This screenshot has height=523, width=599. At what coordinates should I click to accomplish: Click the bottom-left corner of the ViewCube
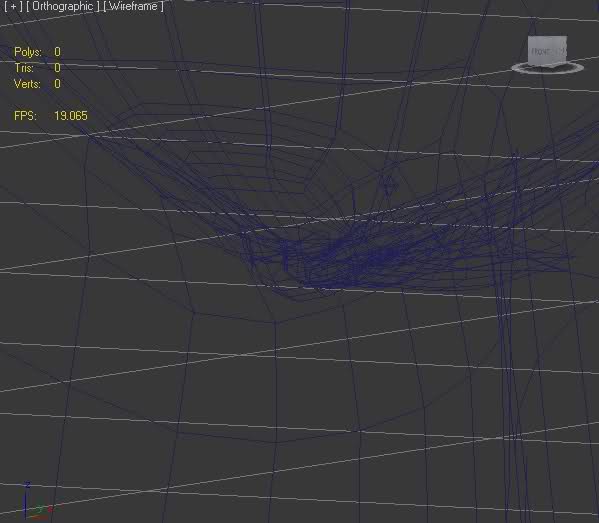click(x=529, y=63)
